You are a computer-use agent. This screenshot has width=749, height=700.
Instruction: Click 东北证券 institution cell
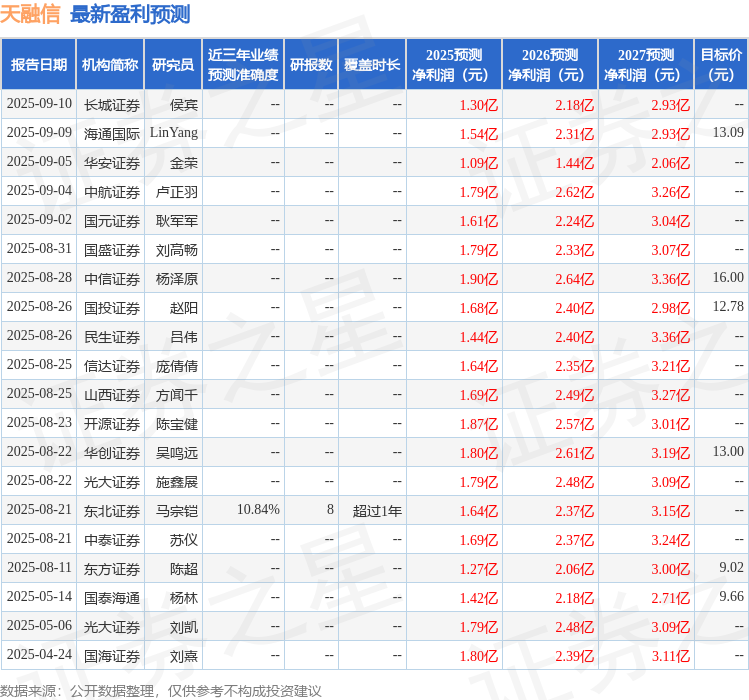pos(112,511)
